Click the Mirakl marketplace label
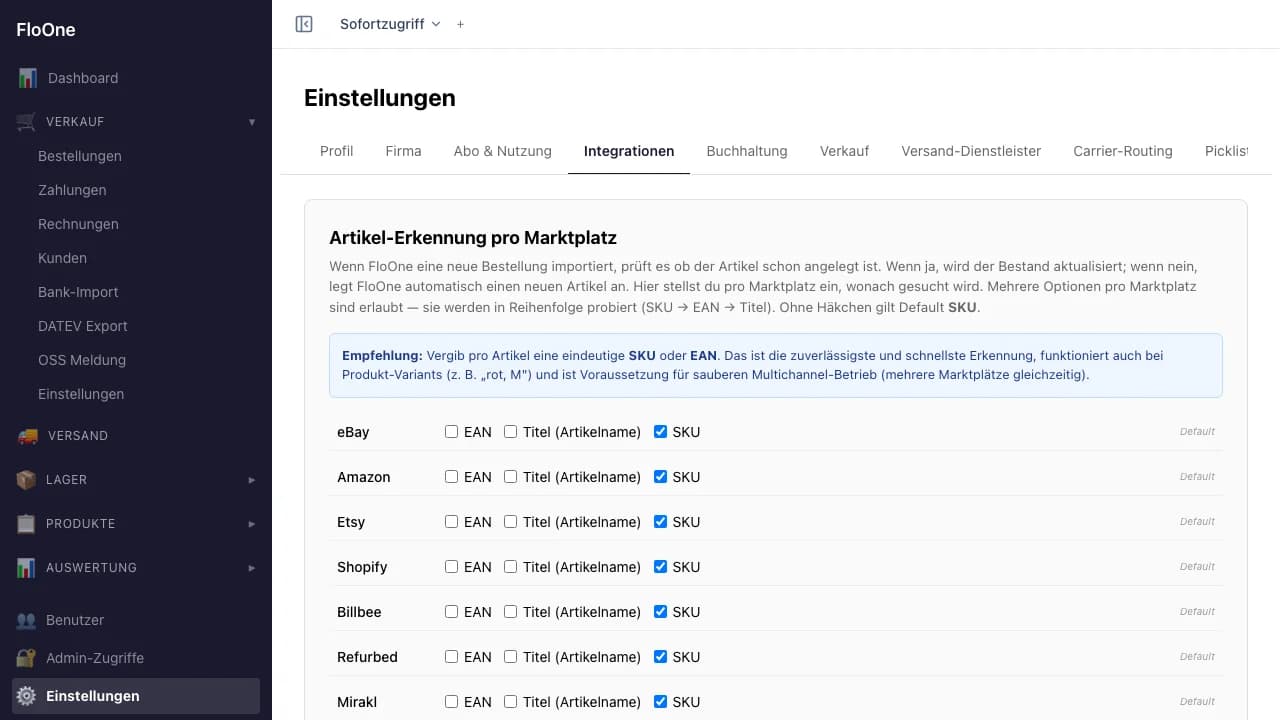This screenshot has height=720, width=1280. tap(357, 702)
